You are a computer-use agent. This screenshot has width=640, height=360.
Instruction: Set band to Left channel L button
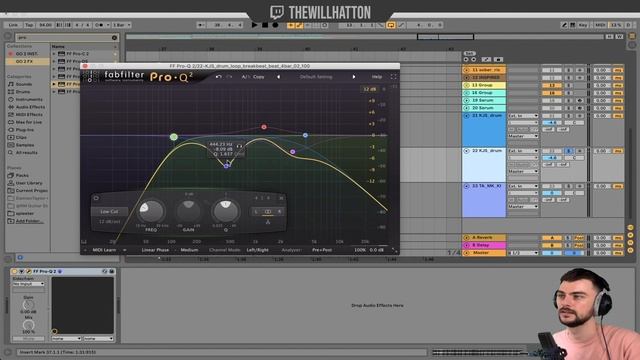pyautogui.click(x=256, y=211)
